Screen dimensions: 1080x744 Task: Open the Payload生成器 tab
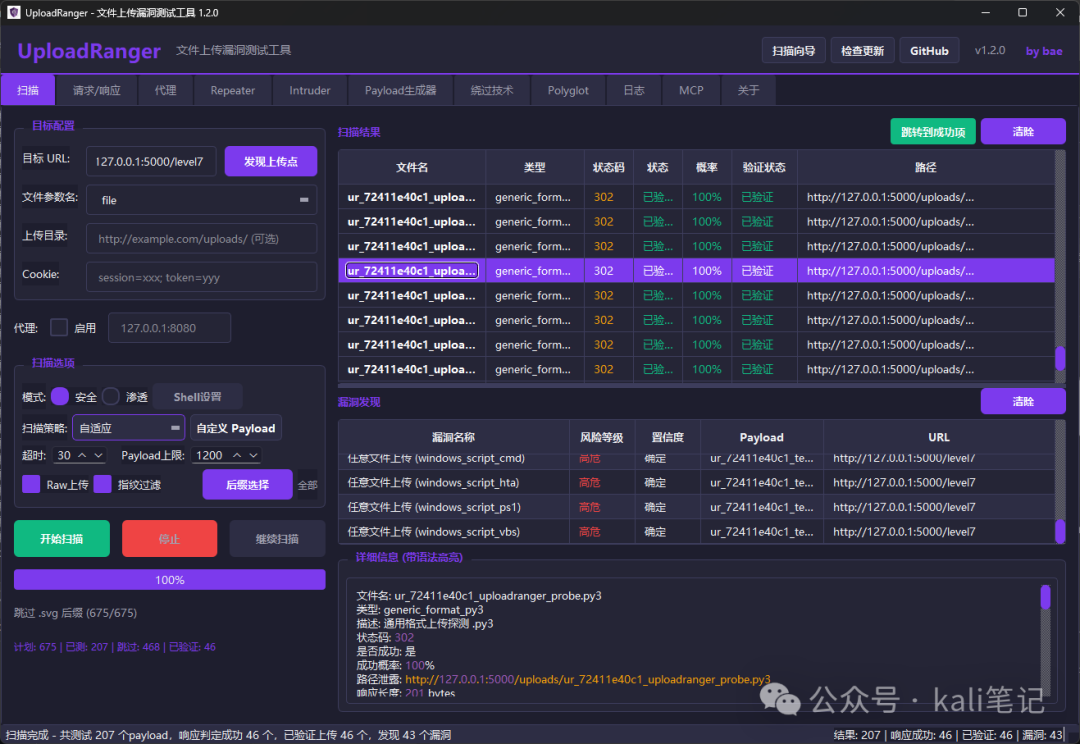click(x=400, y=90)
